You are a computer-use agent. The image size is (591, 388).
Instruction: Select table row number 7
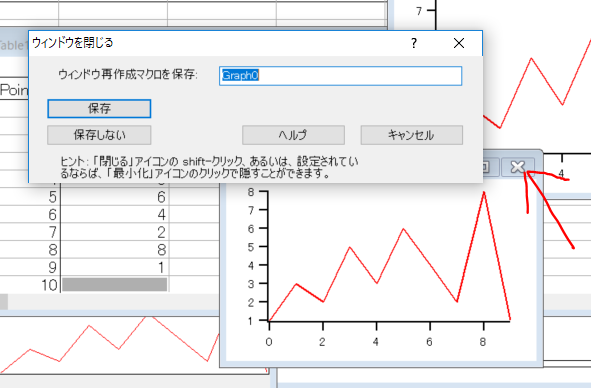tap(30, 232)
